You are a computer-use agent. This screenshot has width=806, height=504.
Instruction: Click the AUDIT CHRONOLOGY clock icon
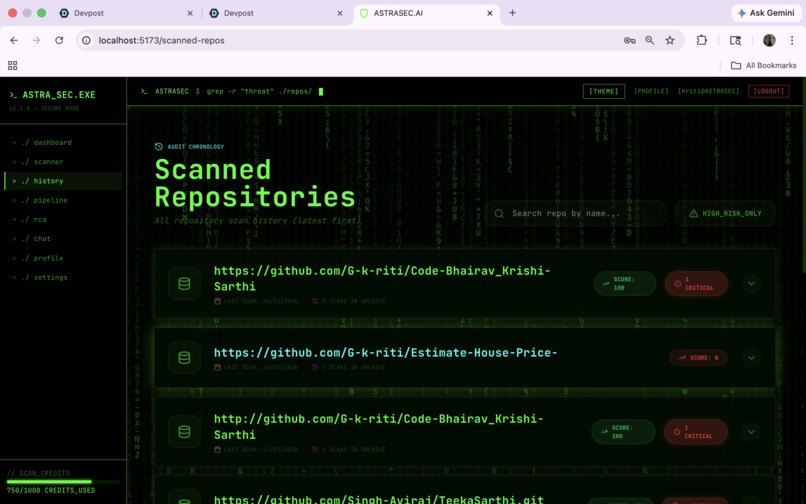click(x=159, y=147)
